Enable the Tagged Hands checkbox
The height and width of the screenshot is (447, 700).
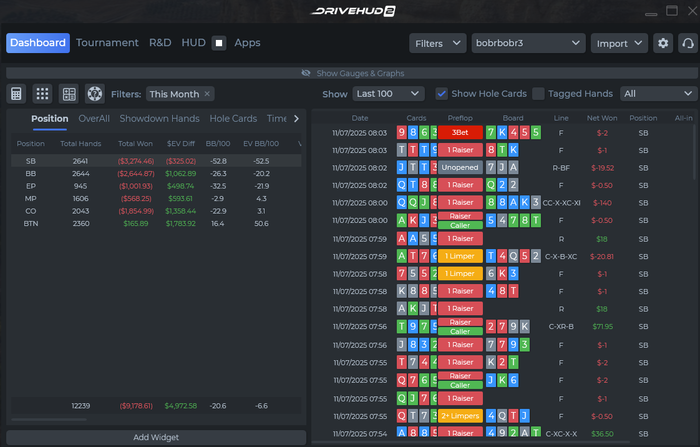(x=538, y=94)
